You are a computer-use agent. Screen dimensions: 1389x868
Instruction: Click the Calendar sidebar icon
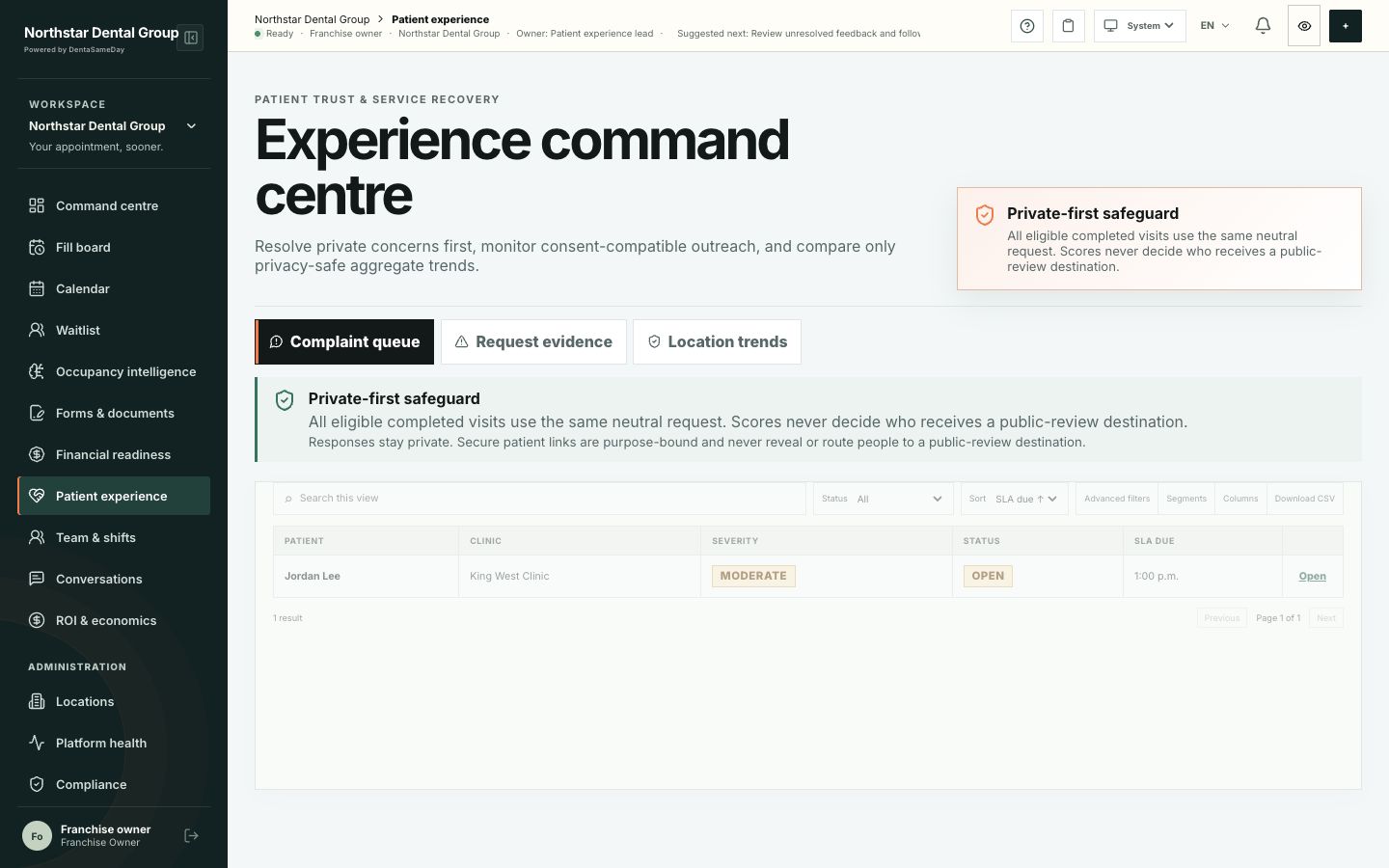pos(37,288)
